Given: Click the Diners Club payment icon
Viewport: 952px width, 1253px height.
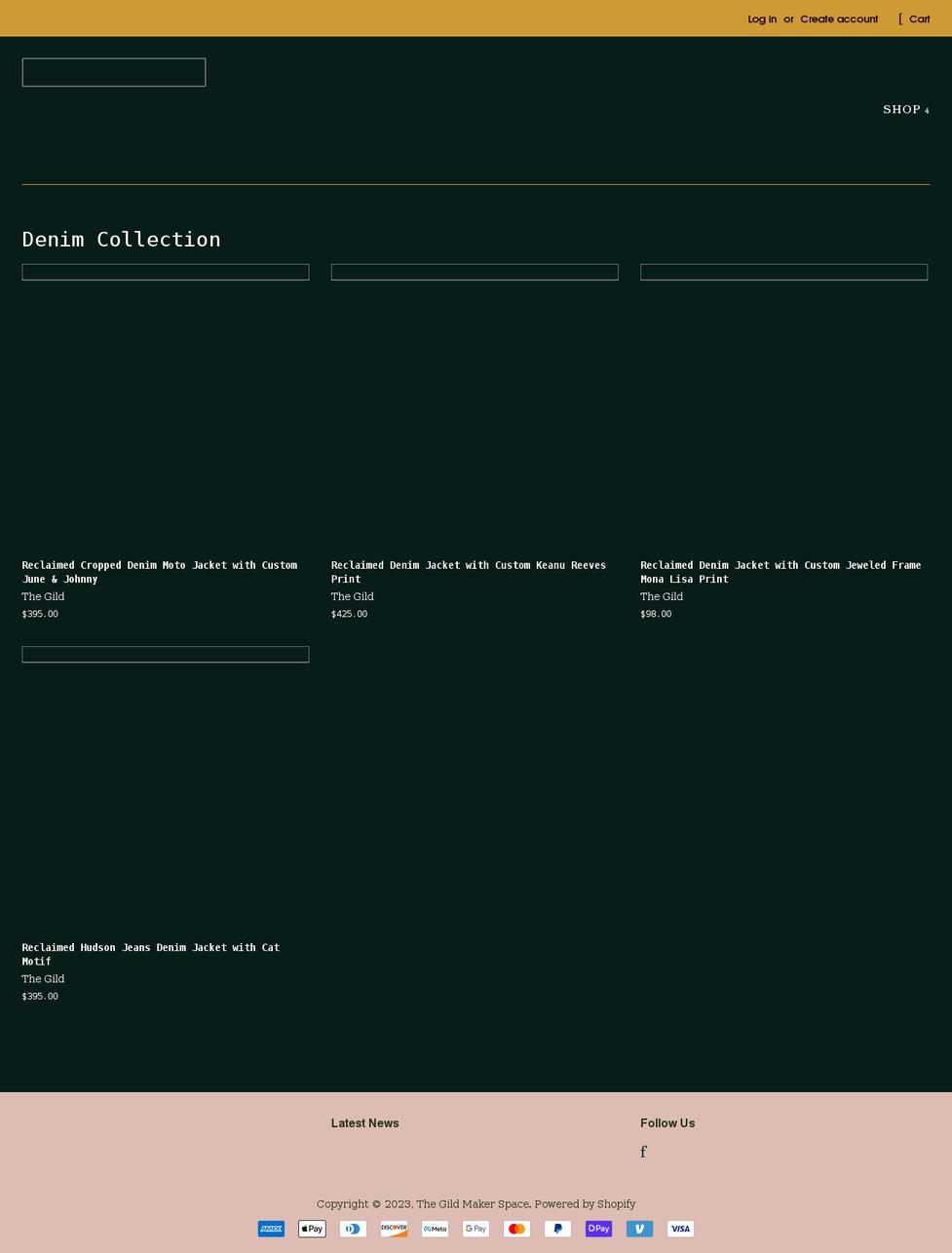Looking at the screenshot, I should [353, 1229].
